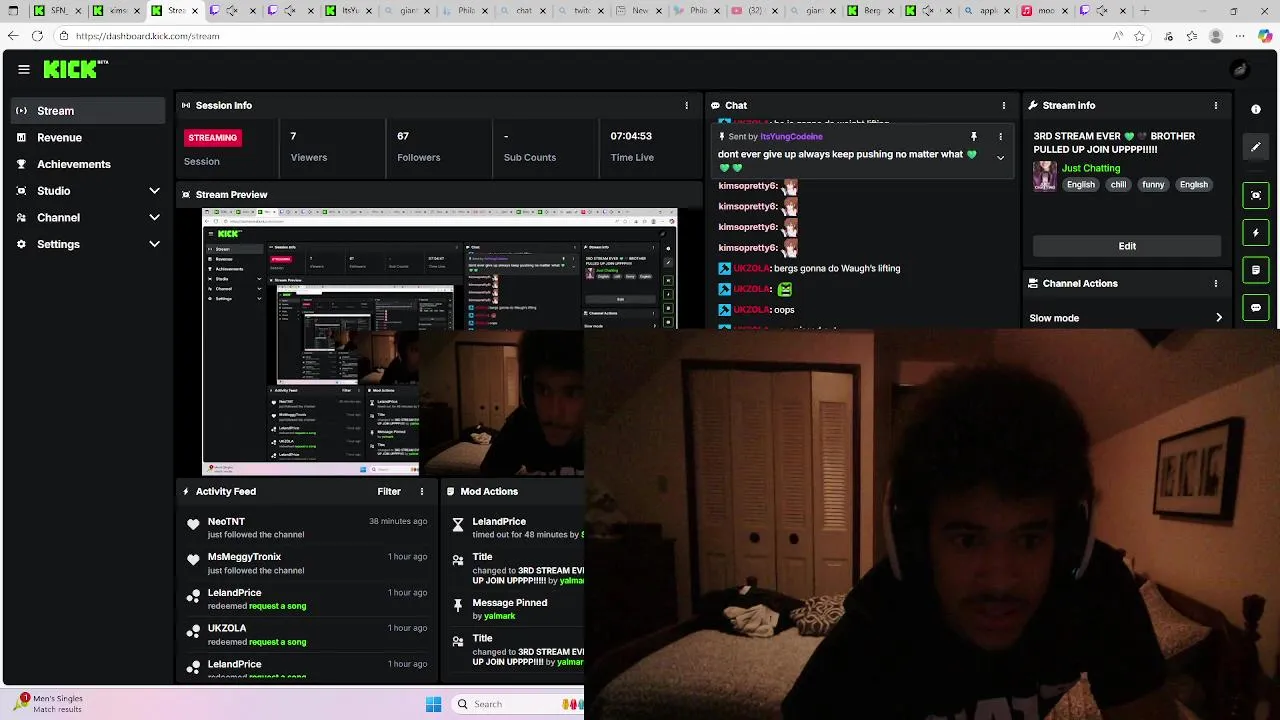Image resolution: width=1280 pixels, height=720 pixels.
Task: Click MsMeggyTronix in Activity Feed
Action: point(244,557)
